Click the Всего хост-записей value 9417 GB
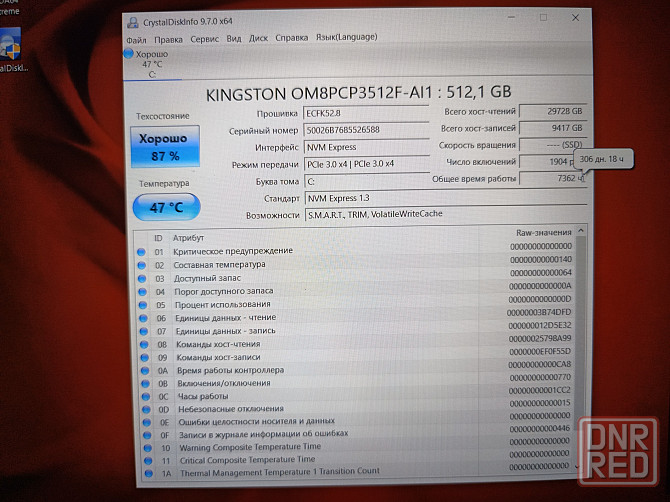The image size is (670, 502). 552,128
